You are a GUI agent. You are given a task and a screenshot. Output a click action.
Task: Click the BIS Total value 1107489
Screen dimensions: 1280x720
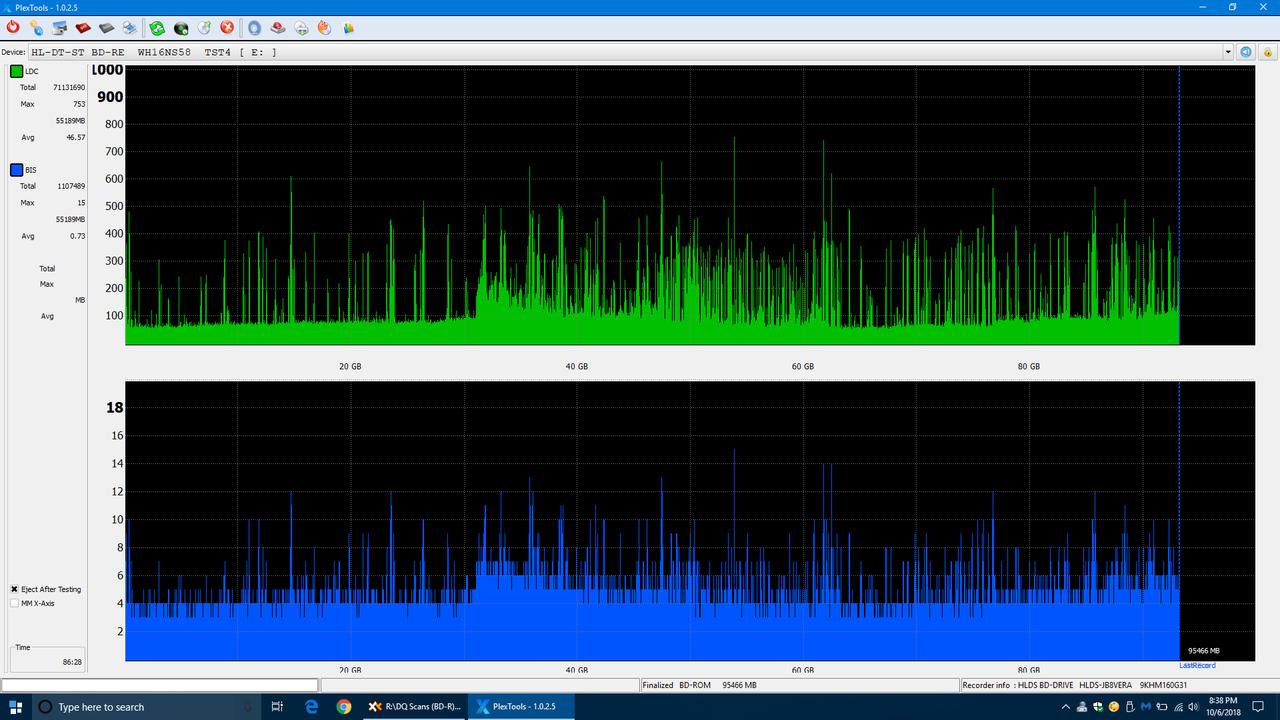(71, 186)
